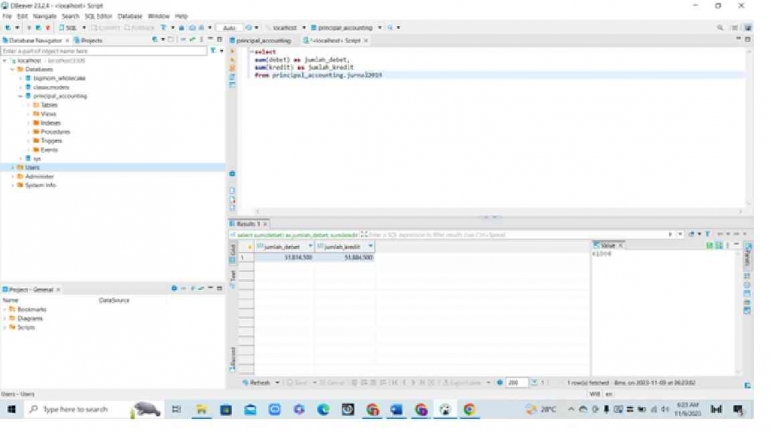
Task: Click the last Chrome icon on taskbar
Action: click(x=469, y=409)
